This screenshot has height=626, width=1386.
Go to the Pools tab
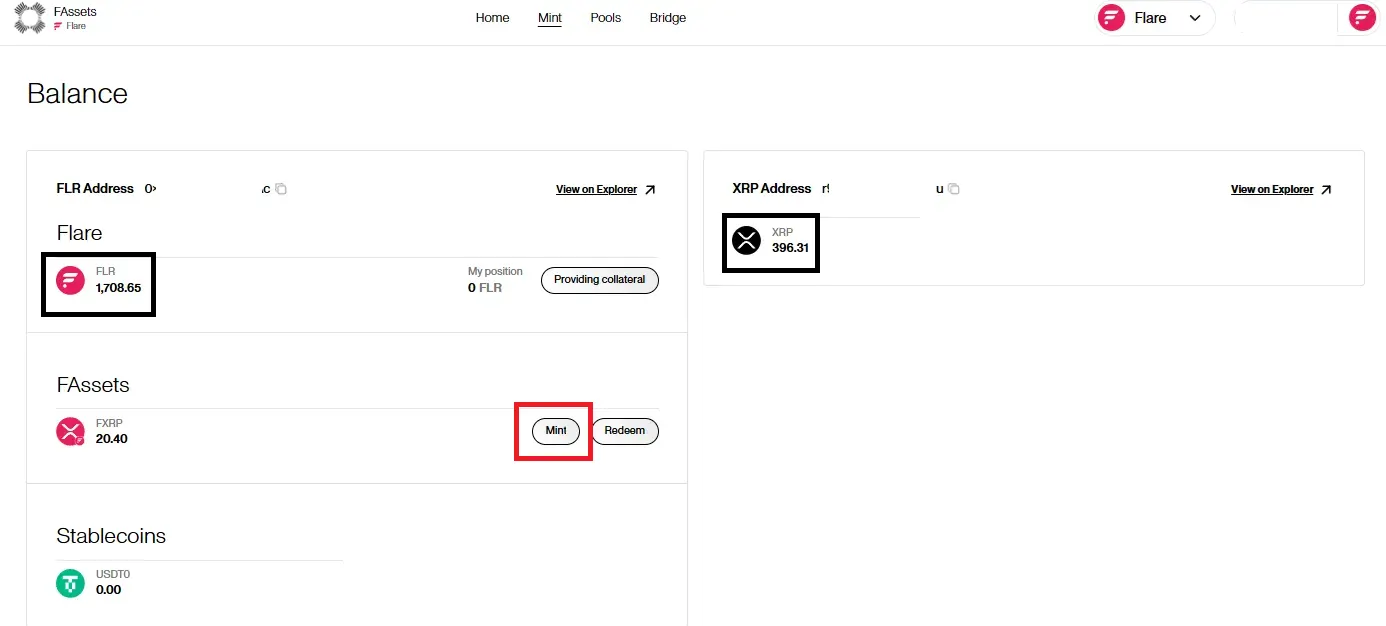coord(606,18)
